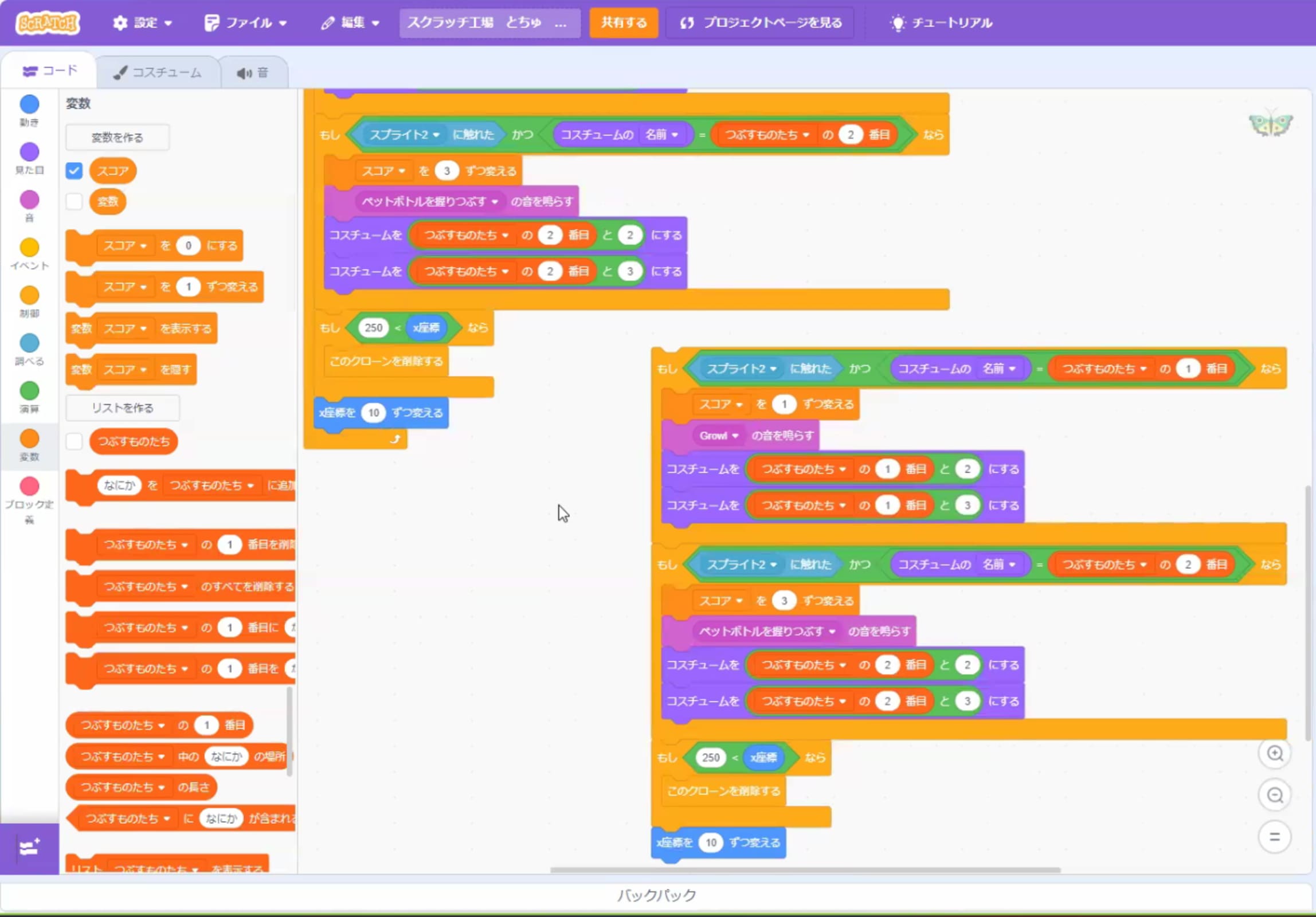Click the 共有する button
Screen dimensions: 1316x917
623,23
